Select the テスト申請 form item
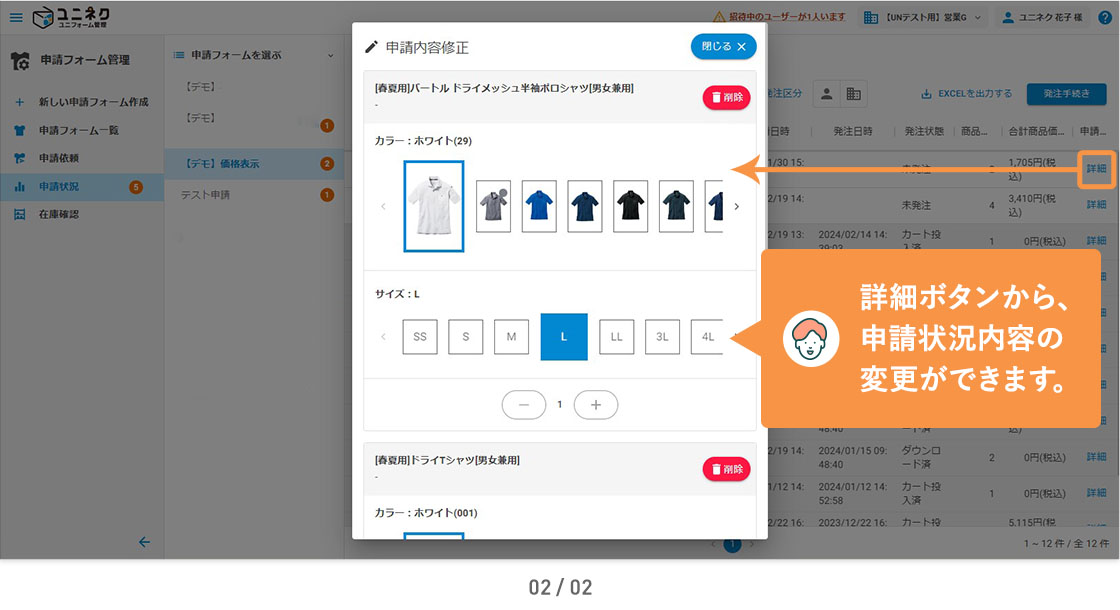Screen dimensions: 1120x610 (205, 194)
